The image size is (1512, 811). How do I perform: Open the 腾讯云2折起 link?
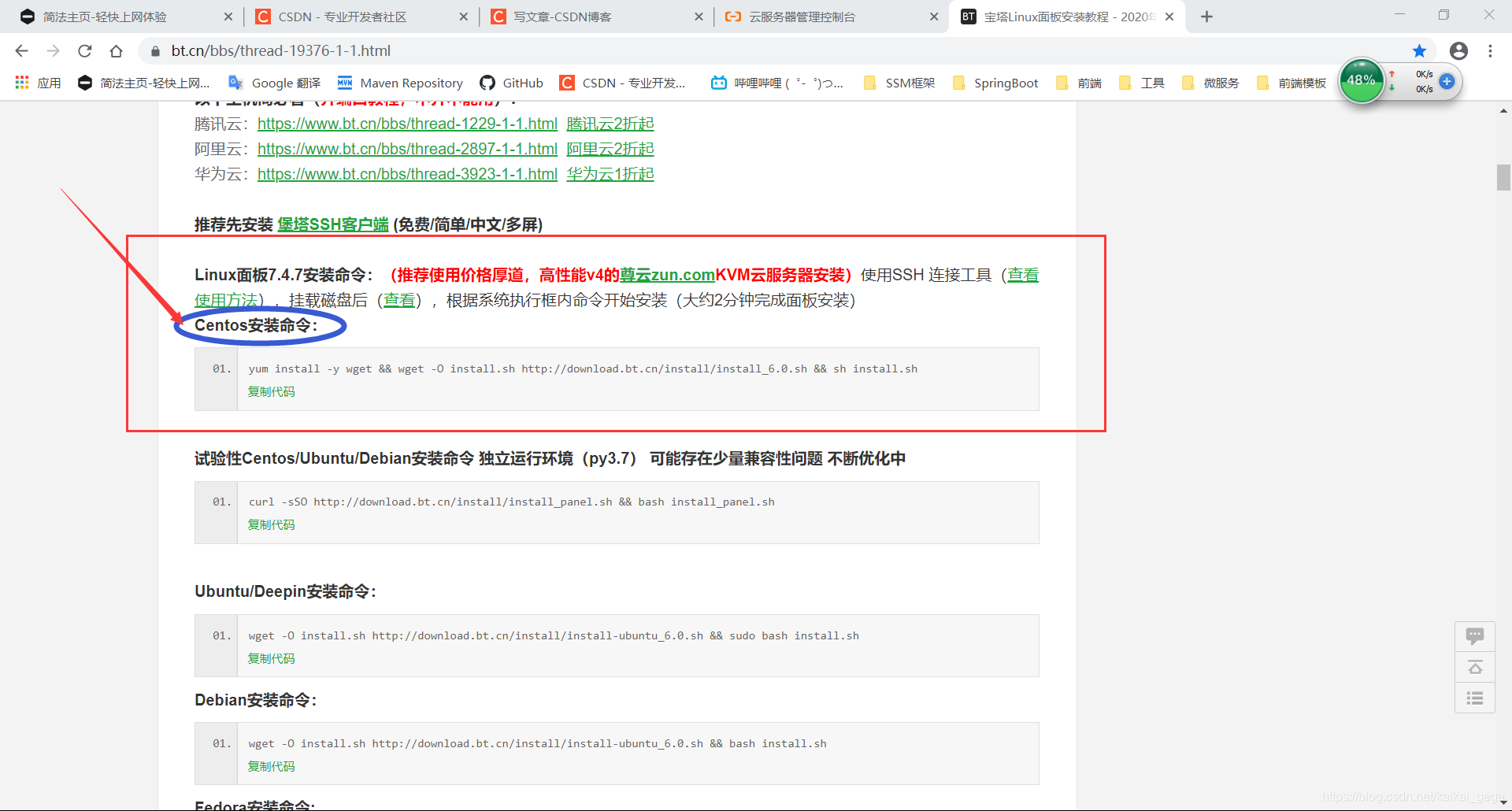click(610, 124)
